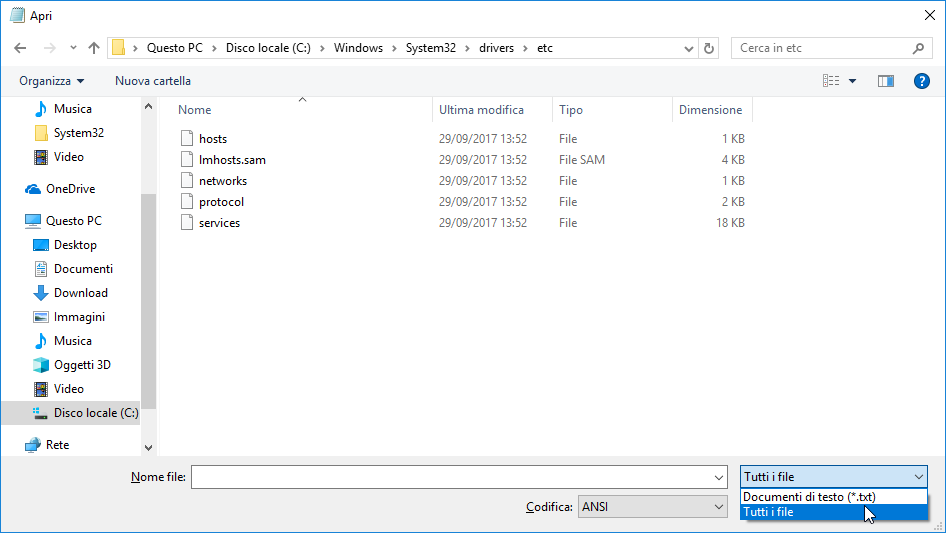Expand the Nome file history dropdown
Viewport: 946px width, 533px height.
pos(718,478)
